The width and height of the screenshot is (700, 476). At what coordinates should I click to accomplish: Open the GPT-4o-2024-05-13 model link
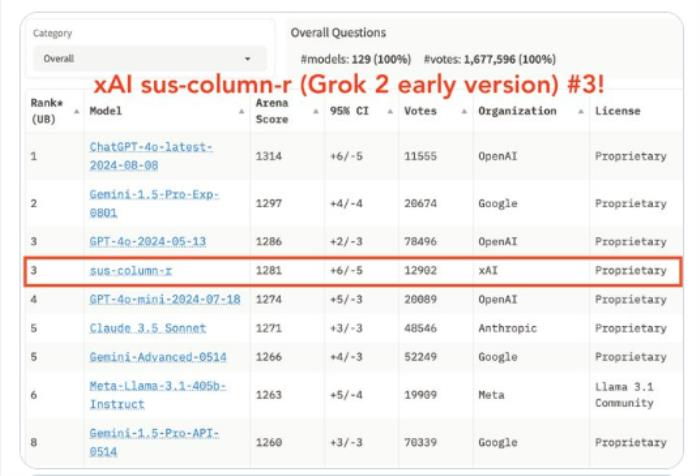pyautogui.click(x=148, y=242)
